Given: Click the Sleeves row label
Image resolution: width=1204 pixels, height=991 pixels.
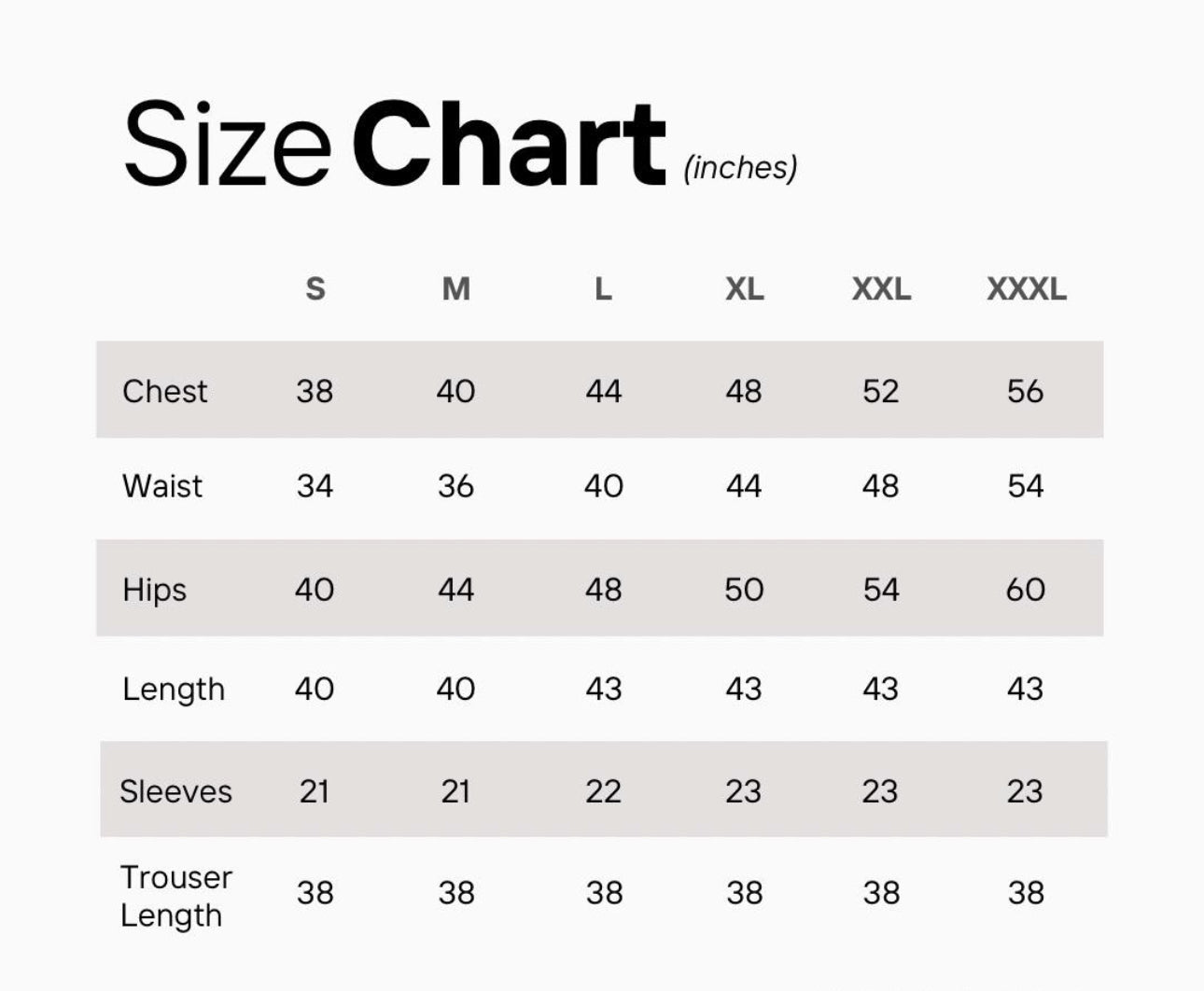Looking at the screenshot, I should pyautogui.click(x=175, y=791).
